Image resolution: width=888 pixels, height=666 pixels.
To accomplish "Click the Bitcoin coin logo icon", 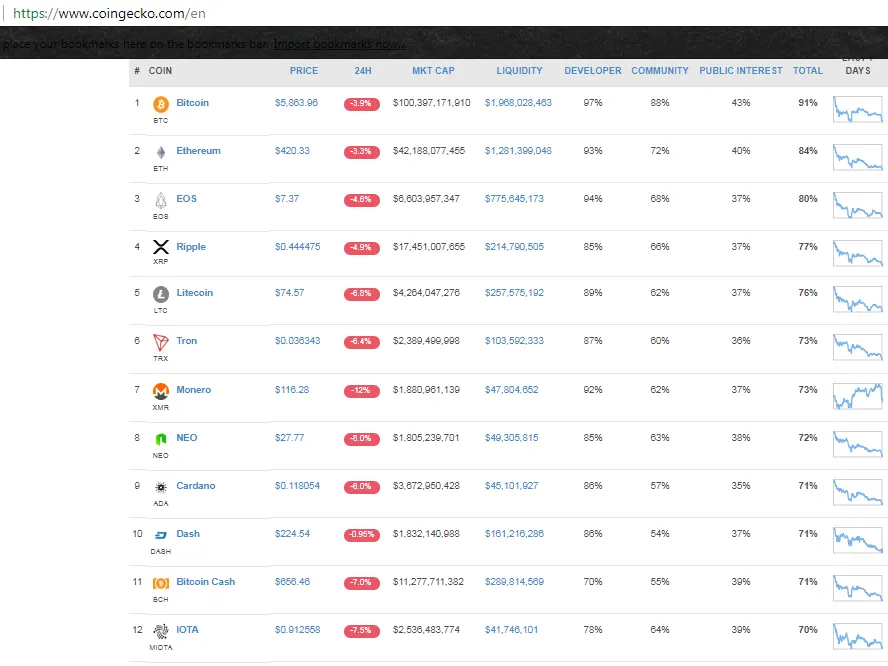I will tap(161, 104).
